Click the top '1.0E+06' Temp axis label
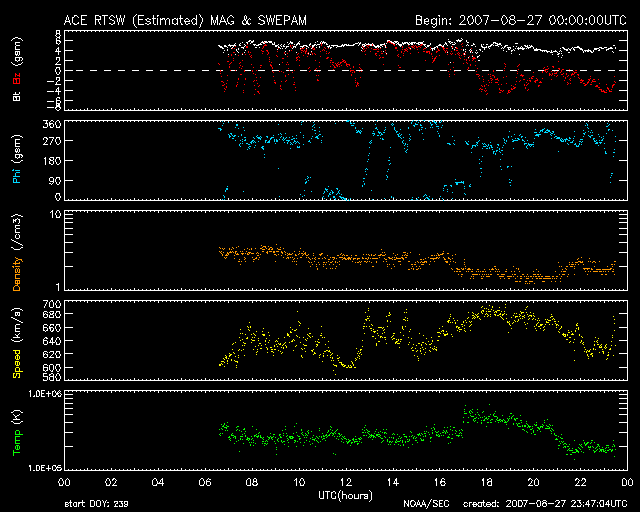The width and height of the screenshot is (640, 512). click(45, 394)
